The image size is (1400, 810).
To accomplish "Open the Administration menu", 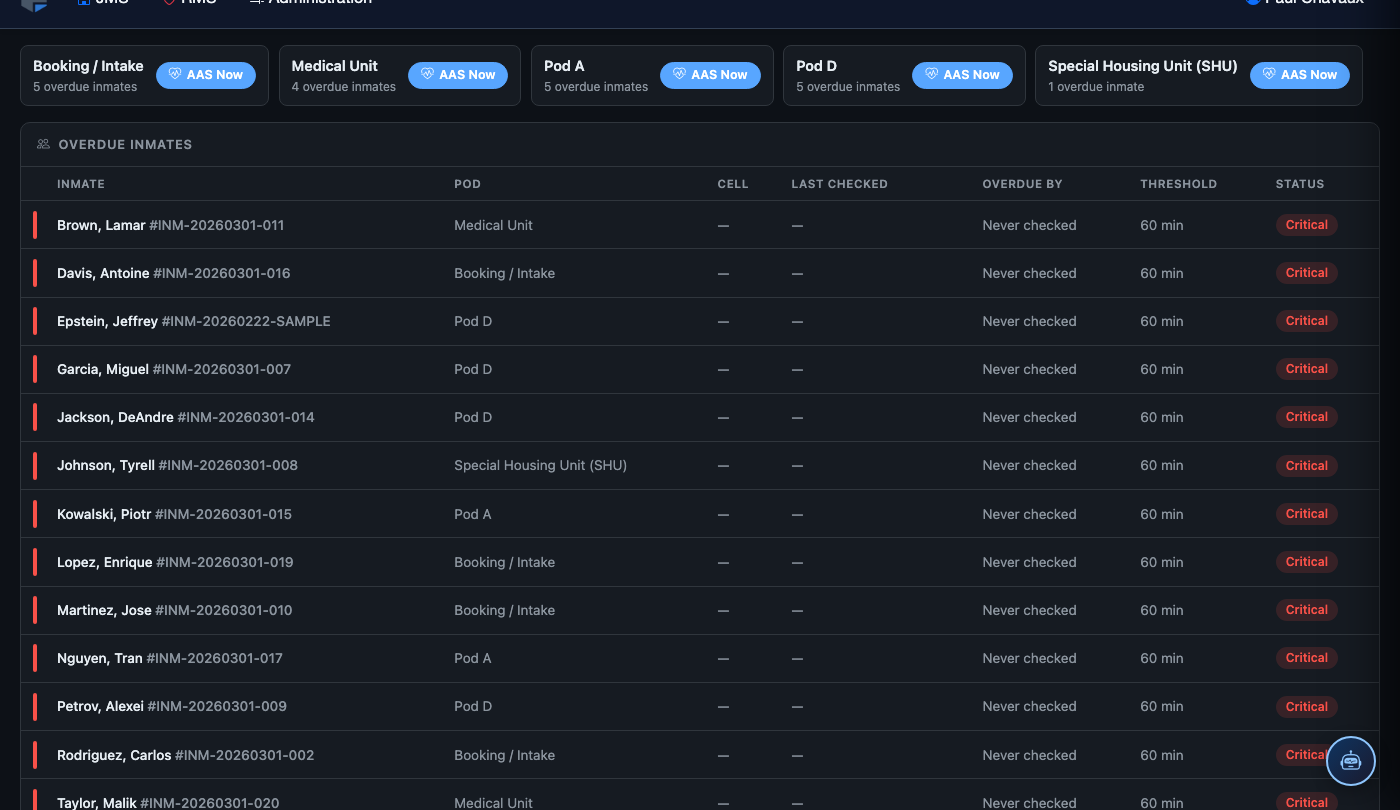I will 310,3.
